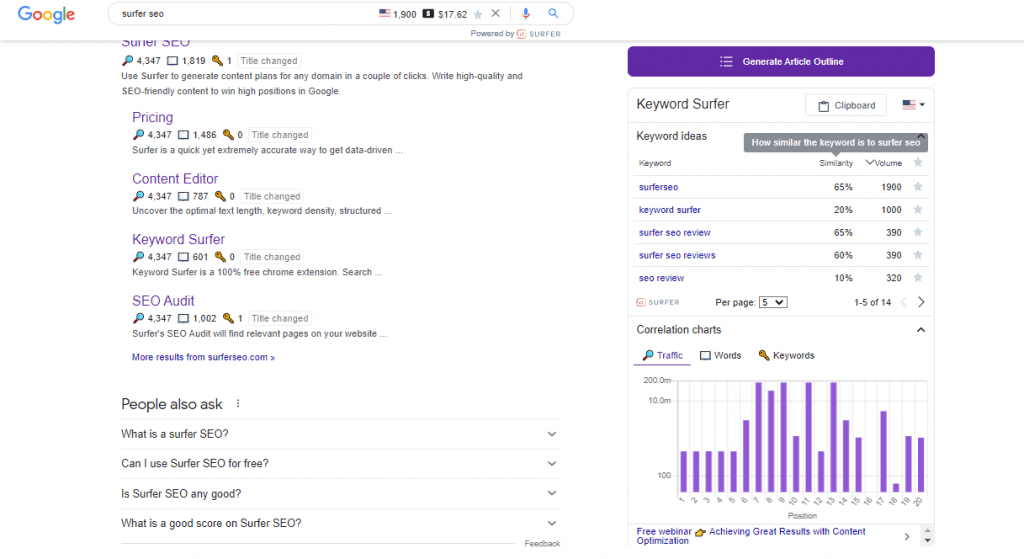Click word count icon under Content Editor
Viewport: 1024px width, 559px height.
[x=184, y=196]
